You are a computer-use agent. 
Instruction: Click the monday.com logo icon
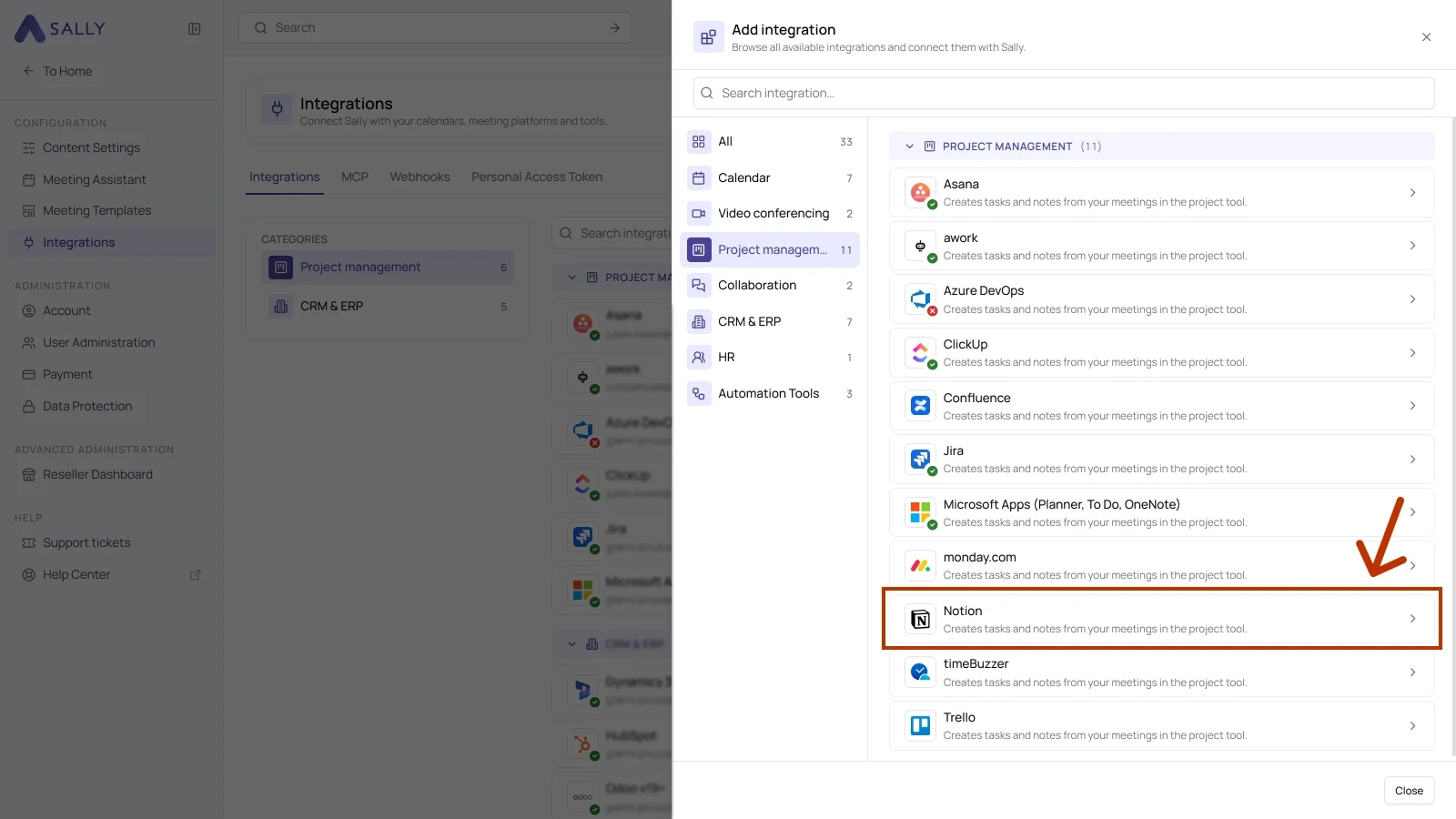920,566
